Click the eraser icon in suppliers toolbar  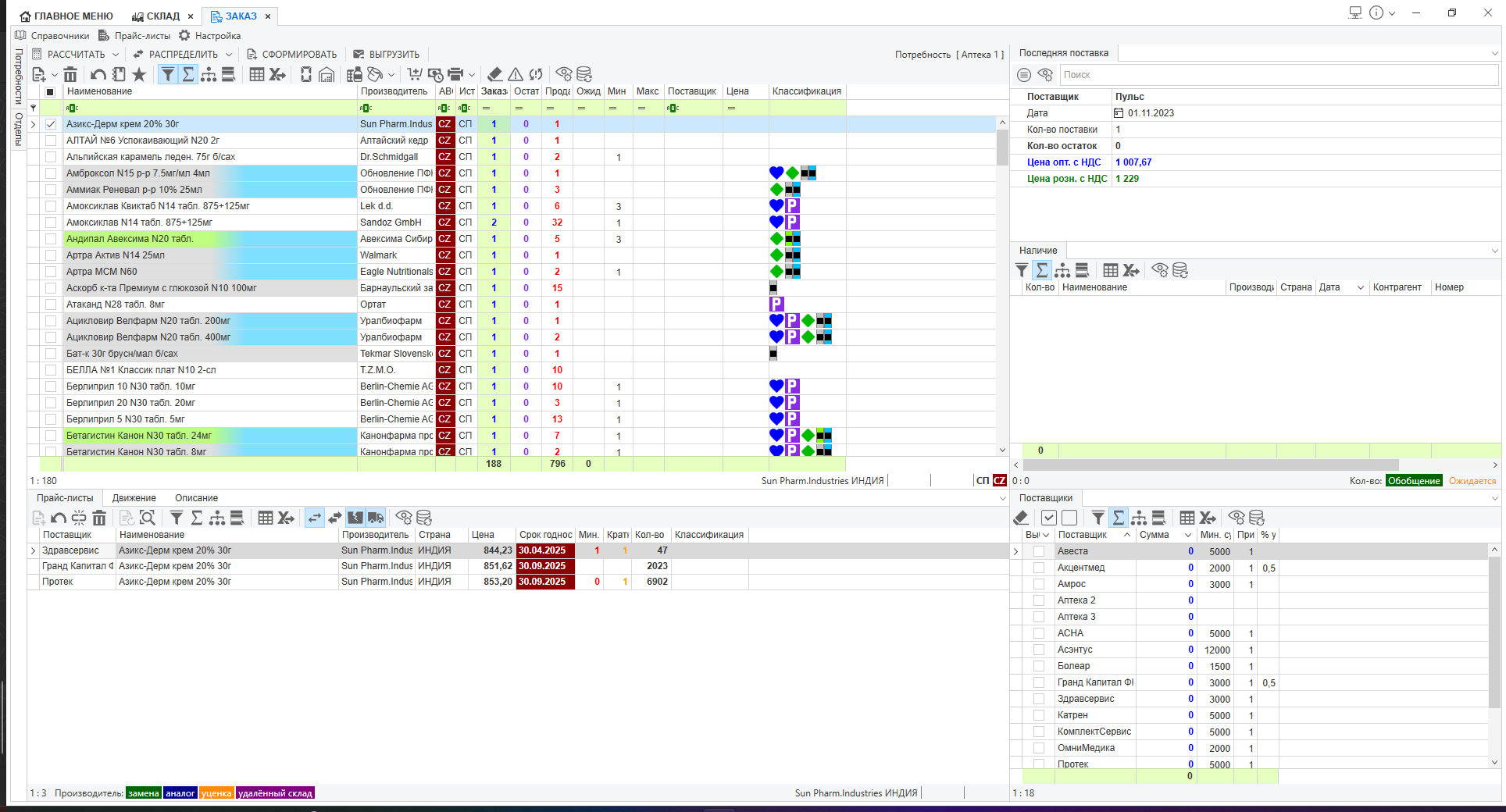[x=1021, y=518]
